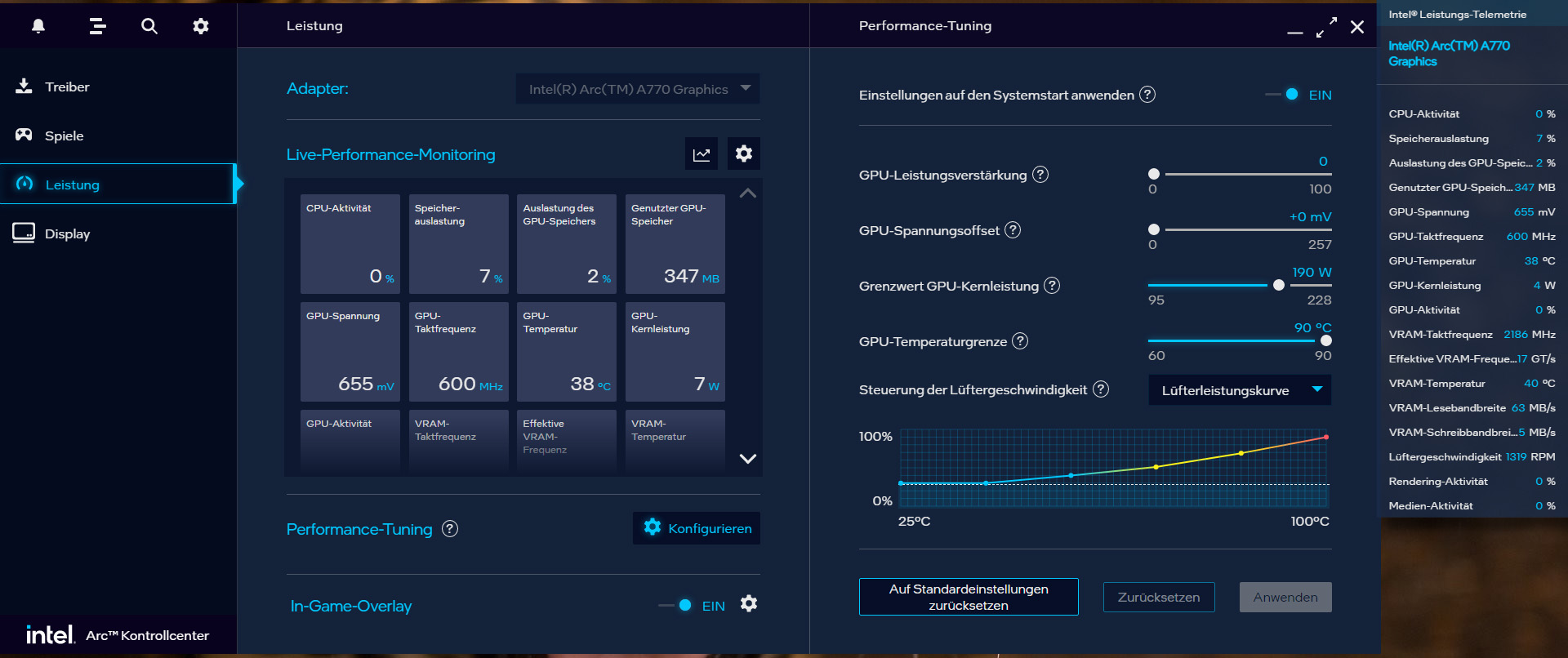Show help for Lüftergeschwindigkeit control
1568x658 pixels.
click(x=1101, y=389)
